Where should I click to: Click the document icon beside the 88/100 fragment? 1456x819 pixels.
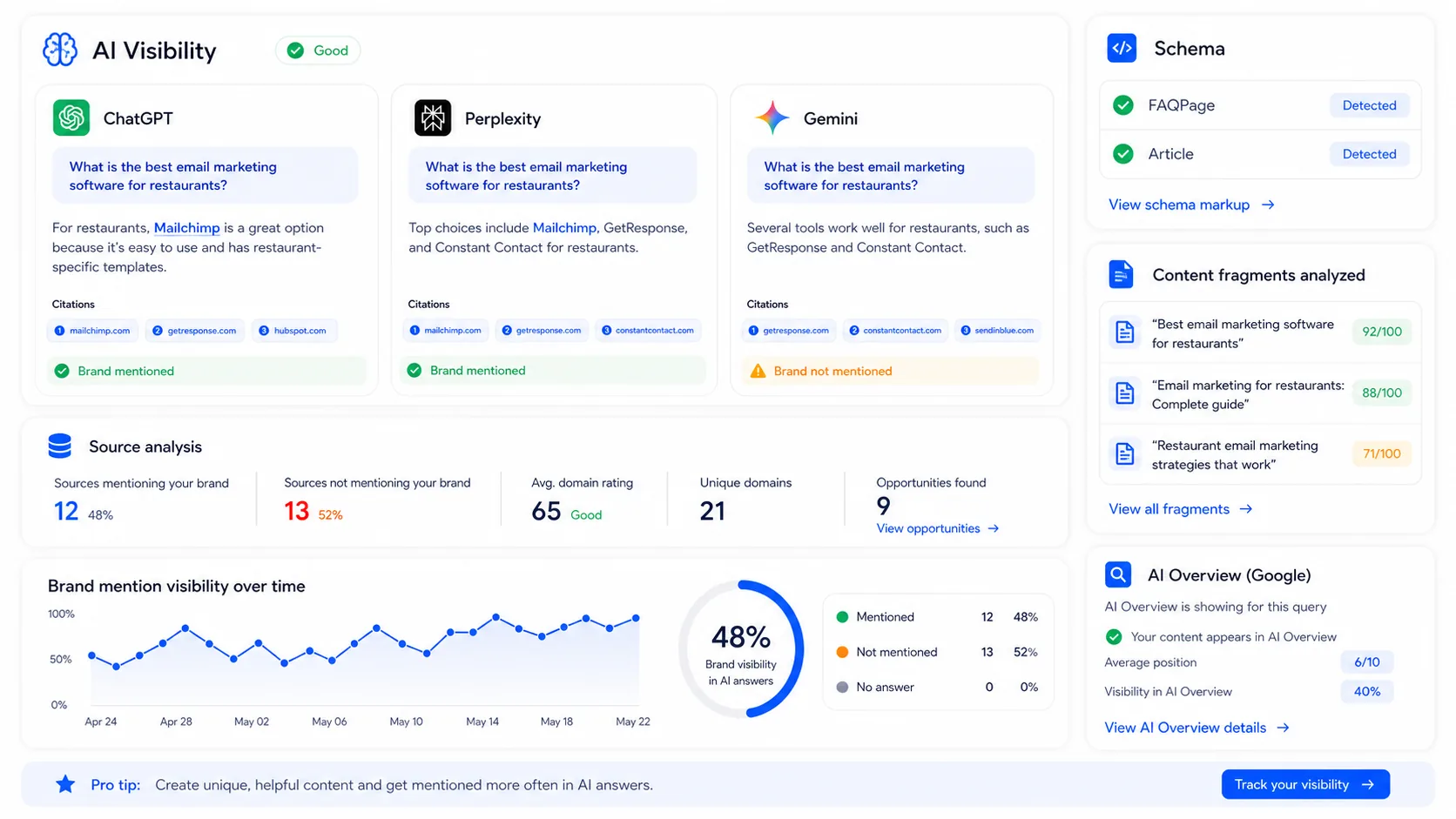pos(1124,393)
